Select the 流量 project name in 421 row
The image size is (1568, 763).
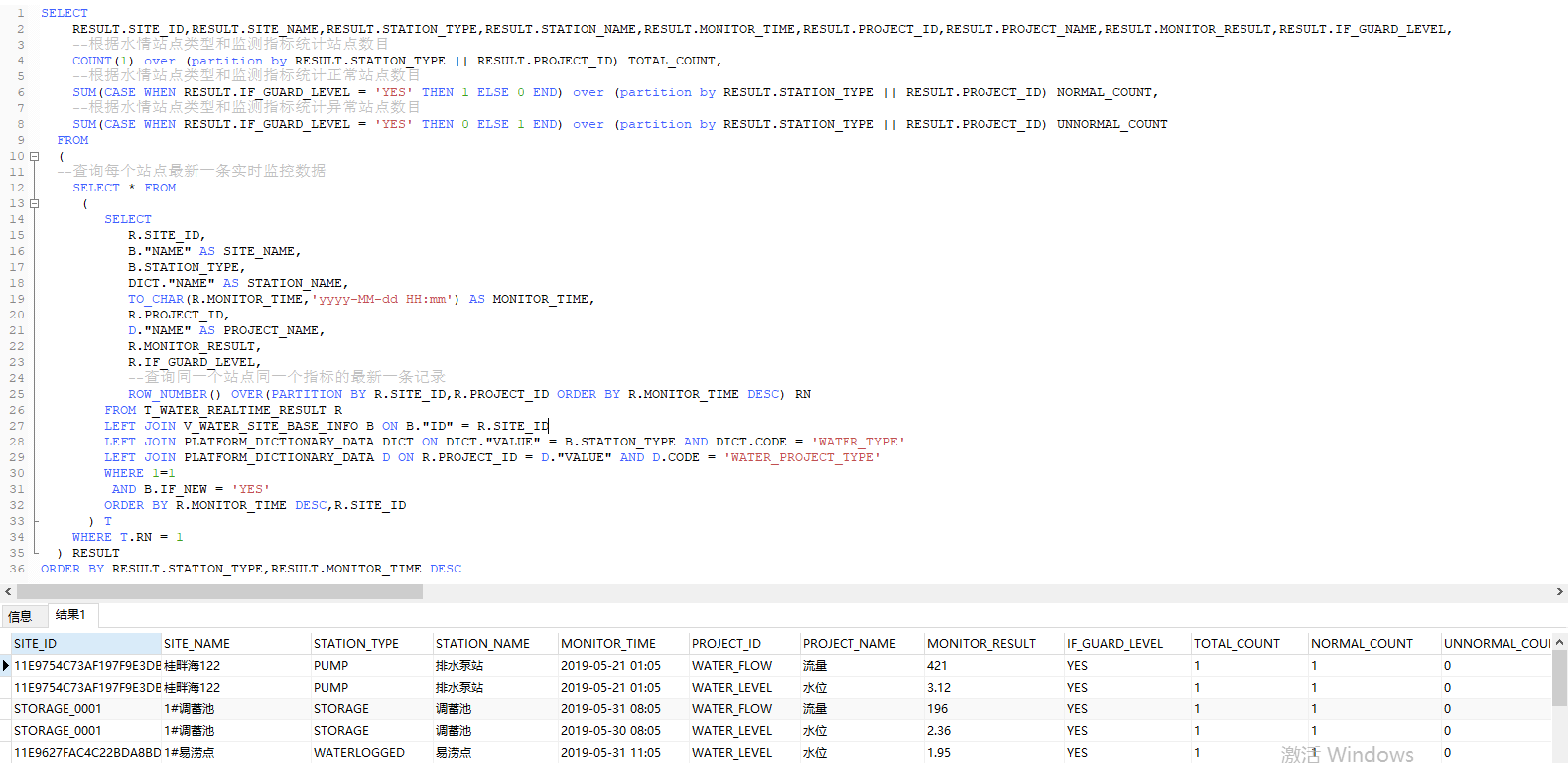point(861,666)
